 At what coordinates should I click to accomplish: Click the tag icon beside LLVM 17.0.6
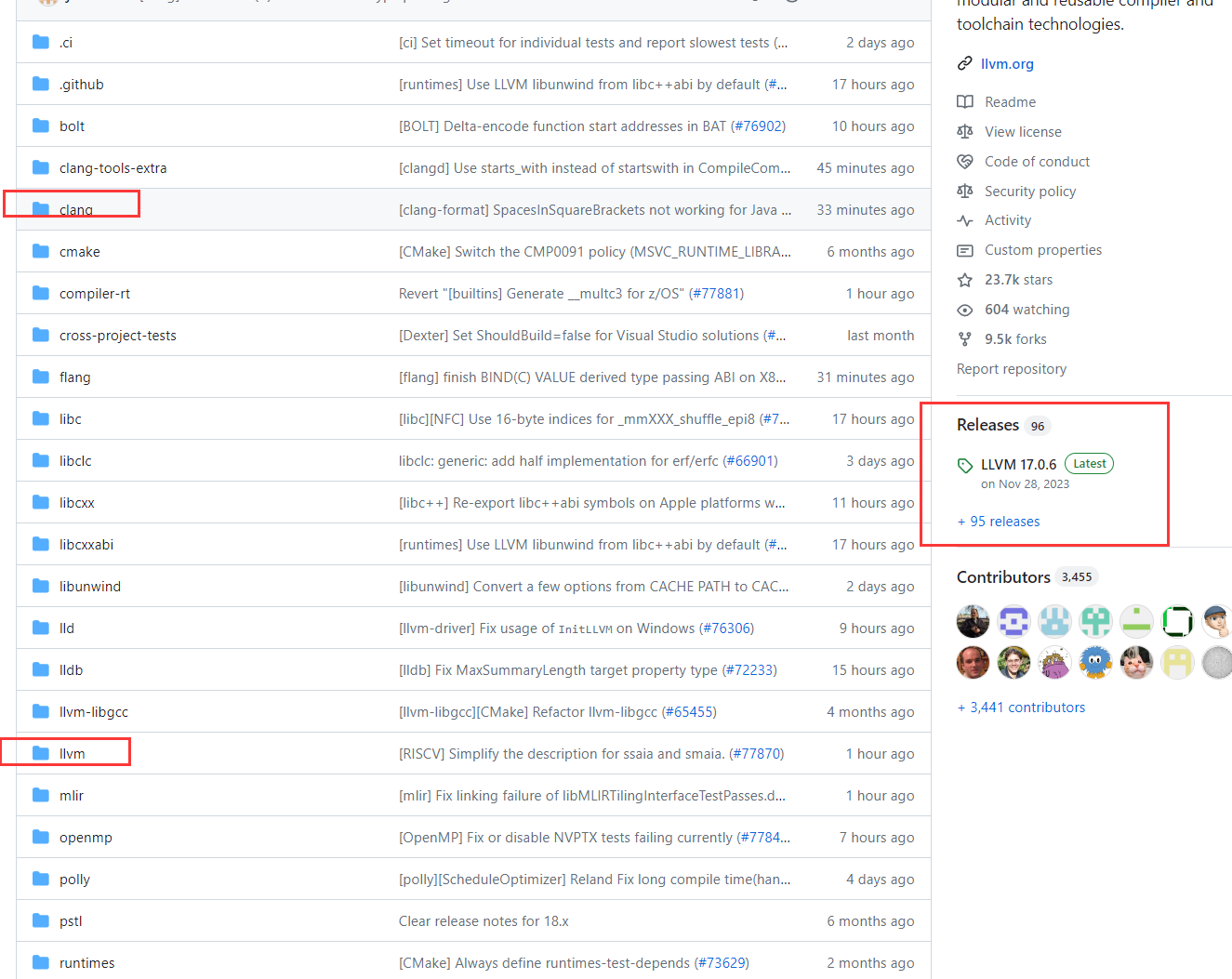click(965, 465)
